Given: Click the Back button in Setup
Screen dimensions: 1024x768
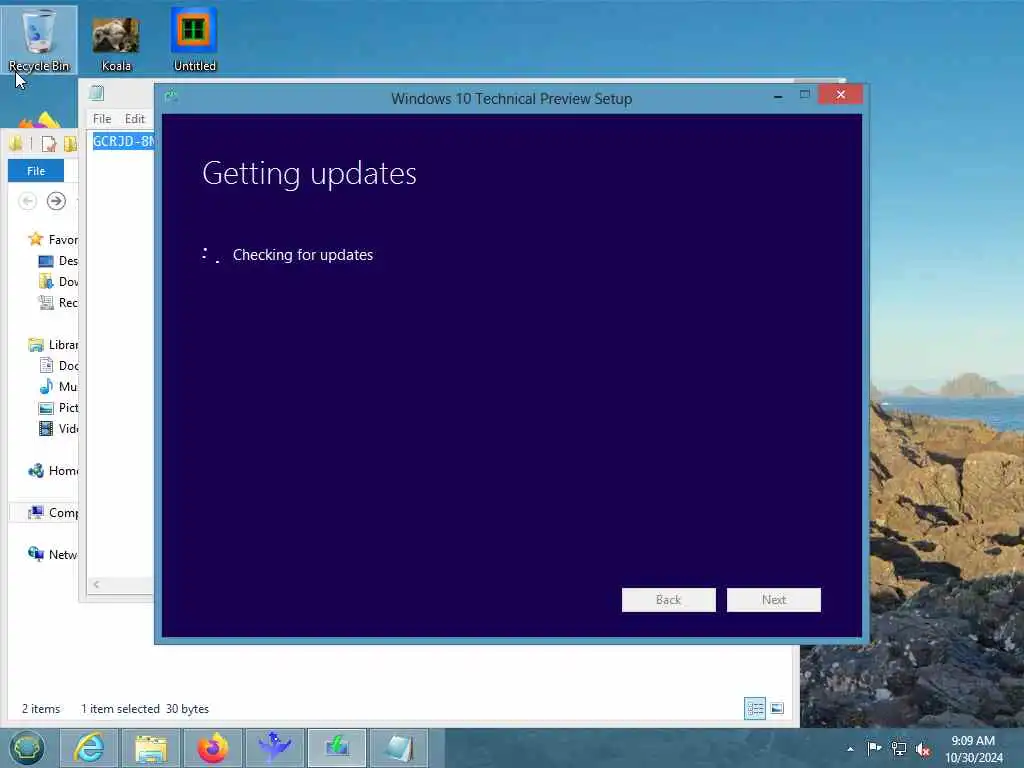Looking at the screenshot, I should click(x=669, y=600).
